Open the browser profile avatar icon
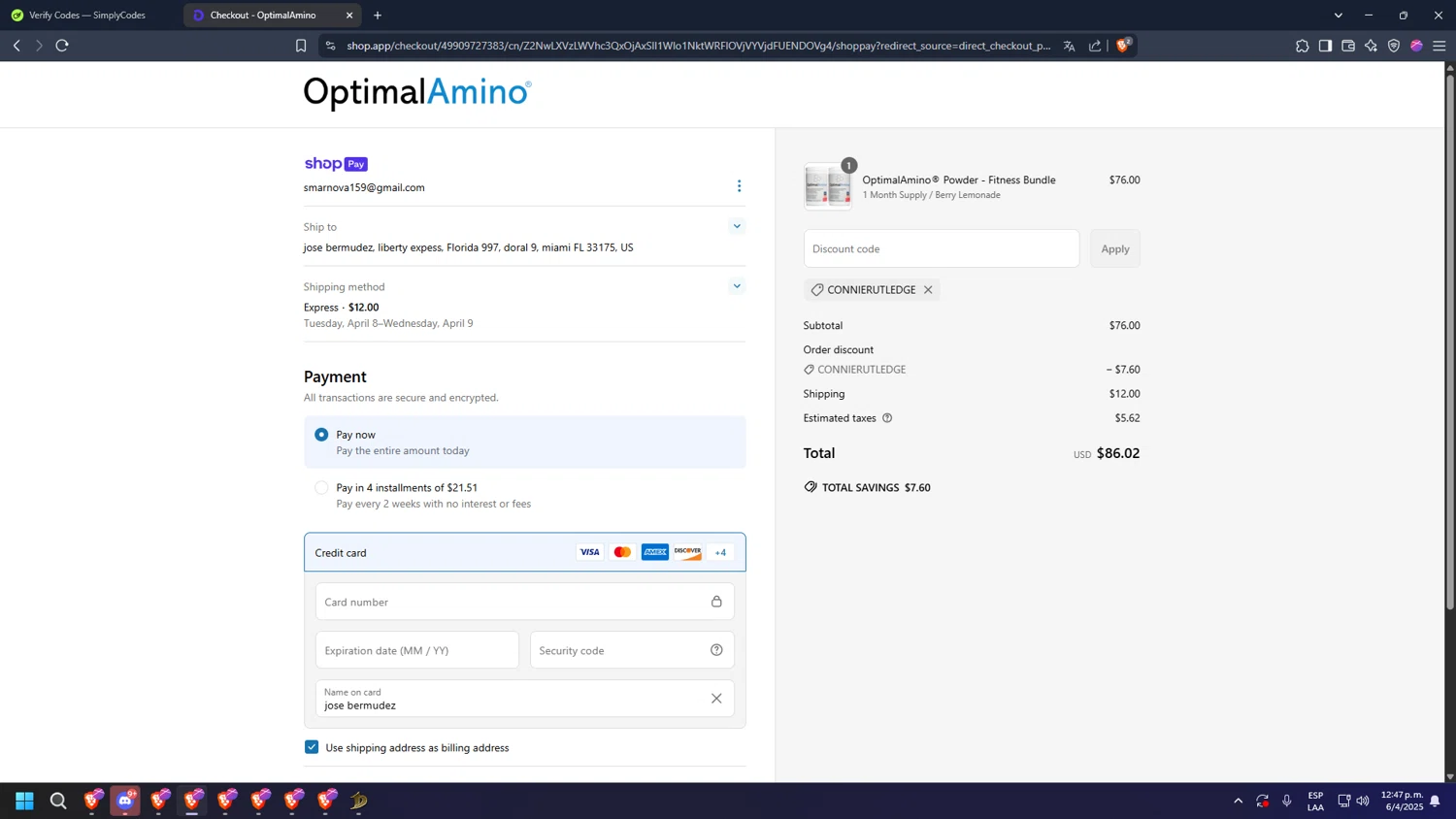The image size is (1456, 819). (1416, 46)
